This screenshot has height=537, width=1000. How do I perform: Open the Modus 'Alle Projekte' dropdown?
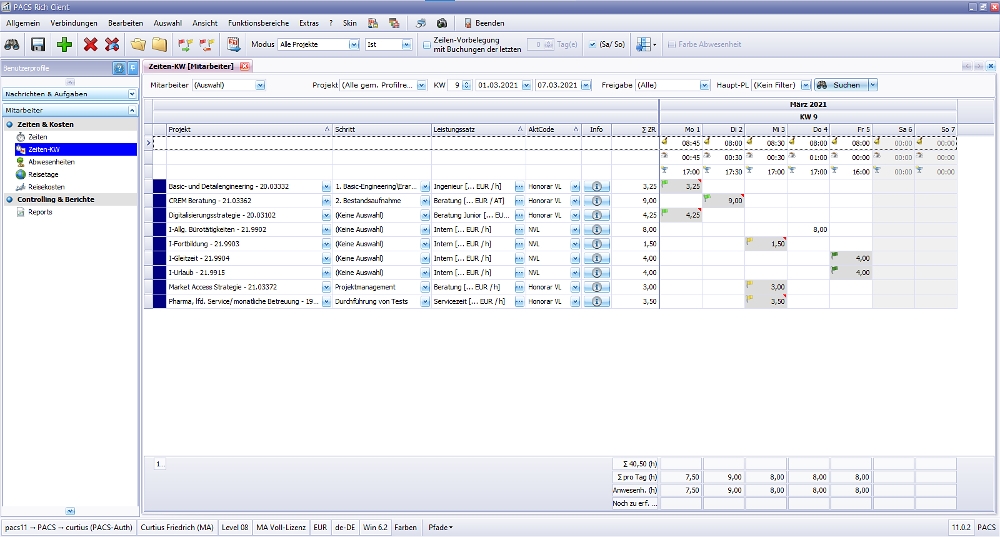tap(354, 45)
